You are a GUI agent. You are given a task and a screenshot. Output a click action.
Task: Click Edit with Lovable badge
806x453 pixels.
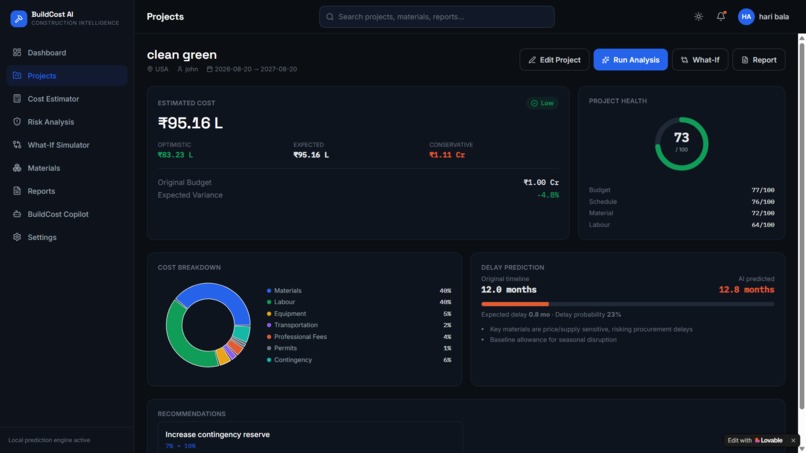tap(755, 440)
